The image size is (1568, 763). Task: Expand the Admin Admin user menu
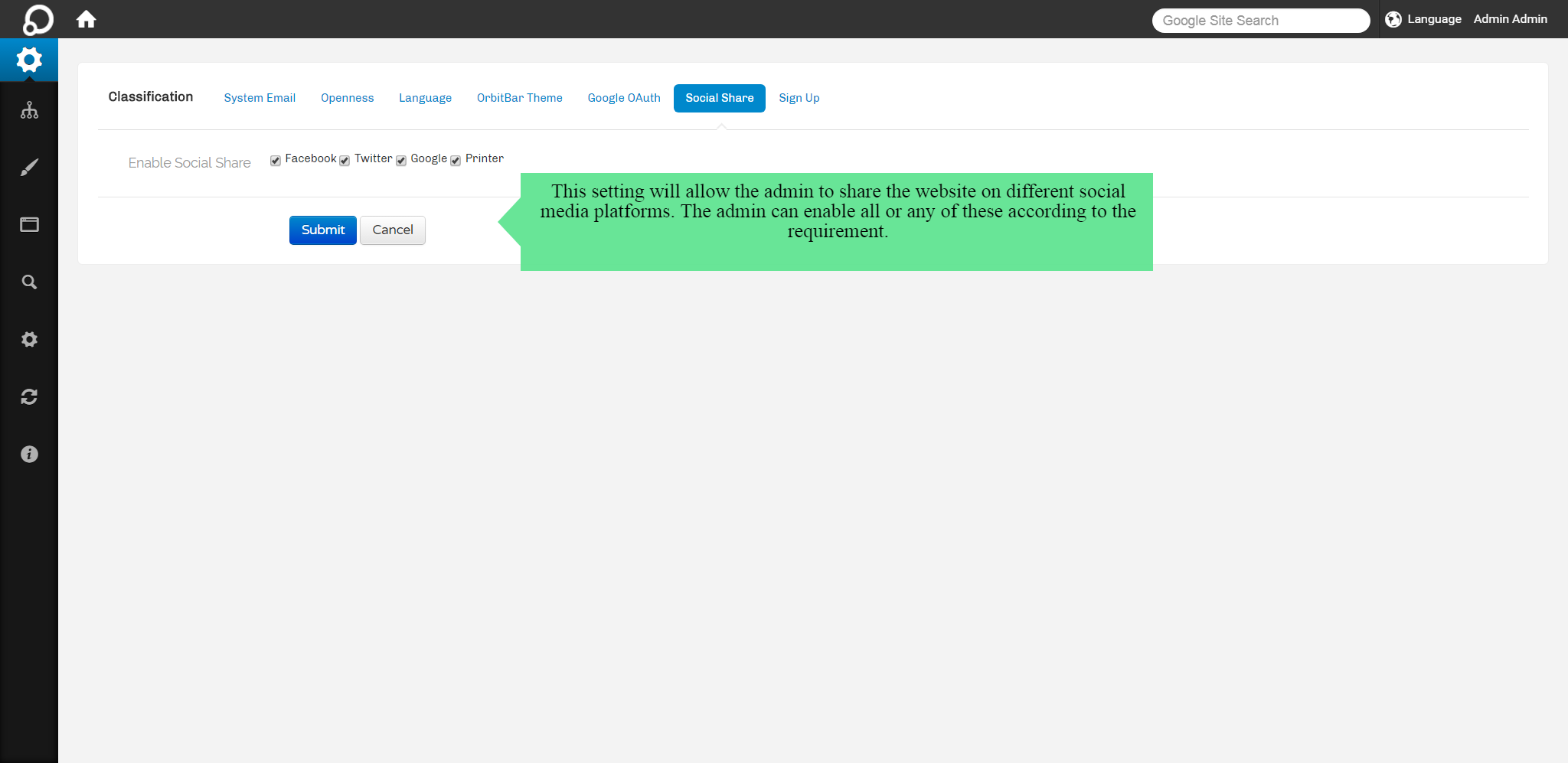(x=1510, y=19)
